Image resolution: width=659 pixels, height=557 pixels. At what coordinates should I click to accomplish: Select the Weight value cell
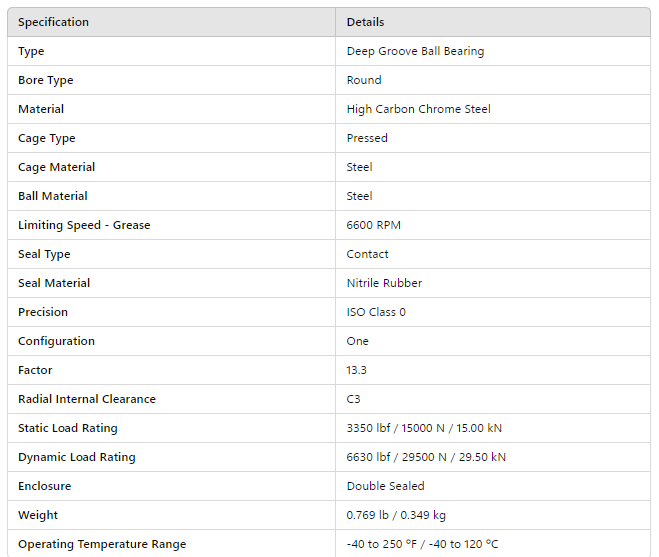[x=396, y=515]
